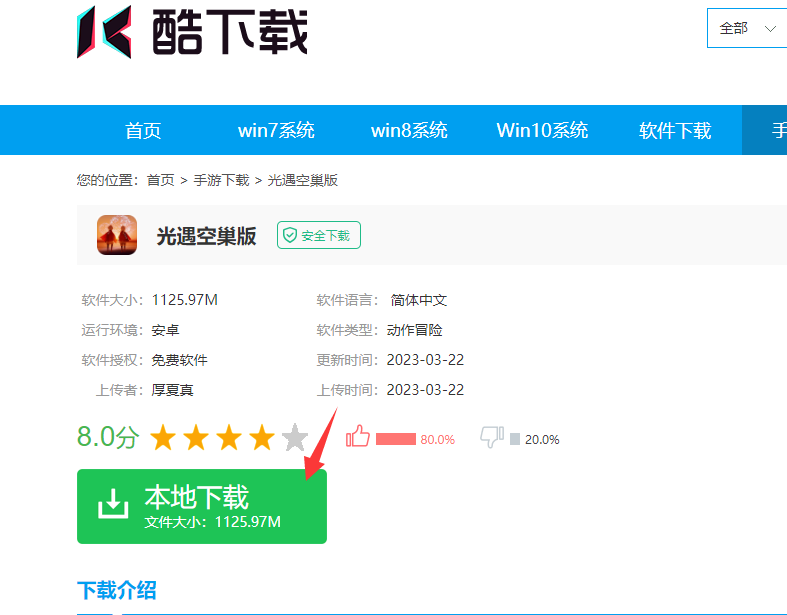Click the 安全下载 badge button
Screen dimensions: 787x615
pyautogui.click(x=319, y=235)
